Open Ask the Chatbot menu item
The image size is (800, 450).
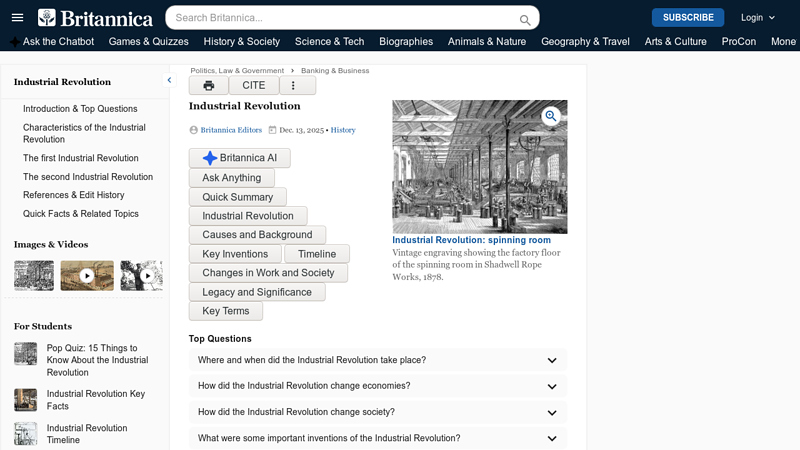click(53, 41)
